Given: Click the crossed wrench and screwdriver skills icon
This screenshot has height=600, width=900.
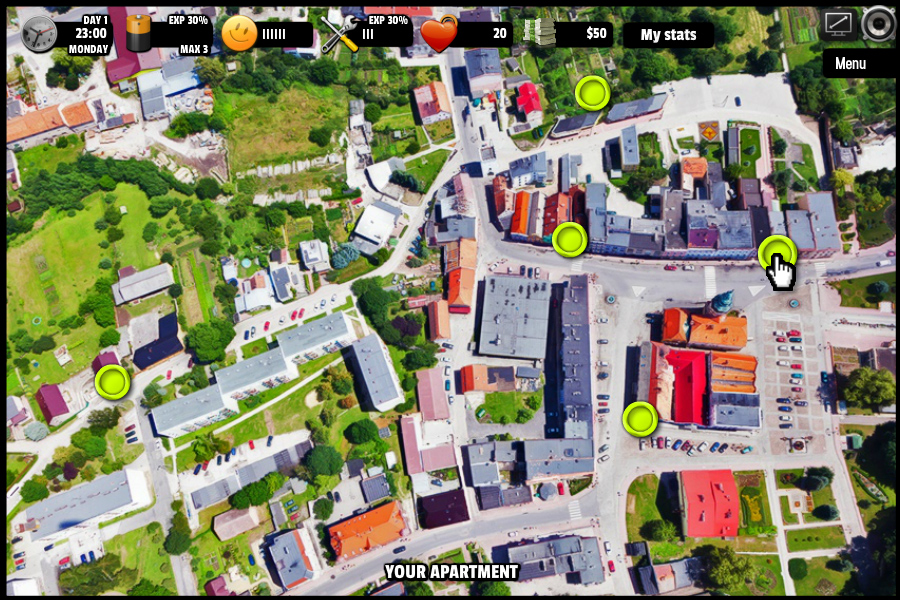Looking at the screenshot, I should click(x=339, y=34).
